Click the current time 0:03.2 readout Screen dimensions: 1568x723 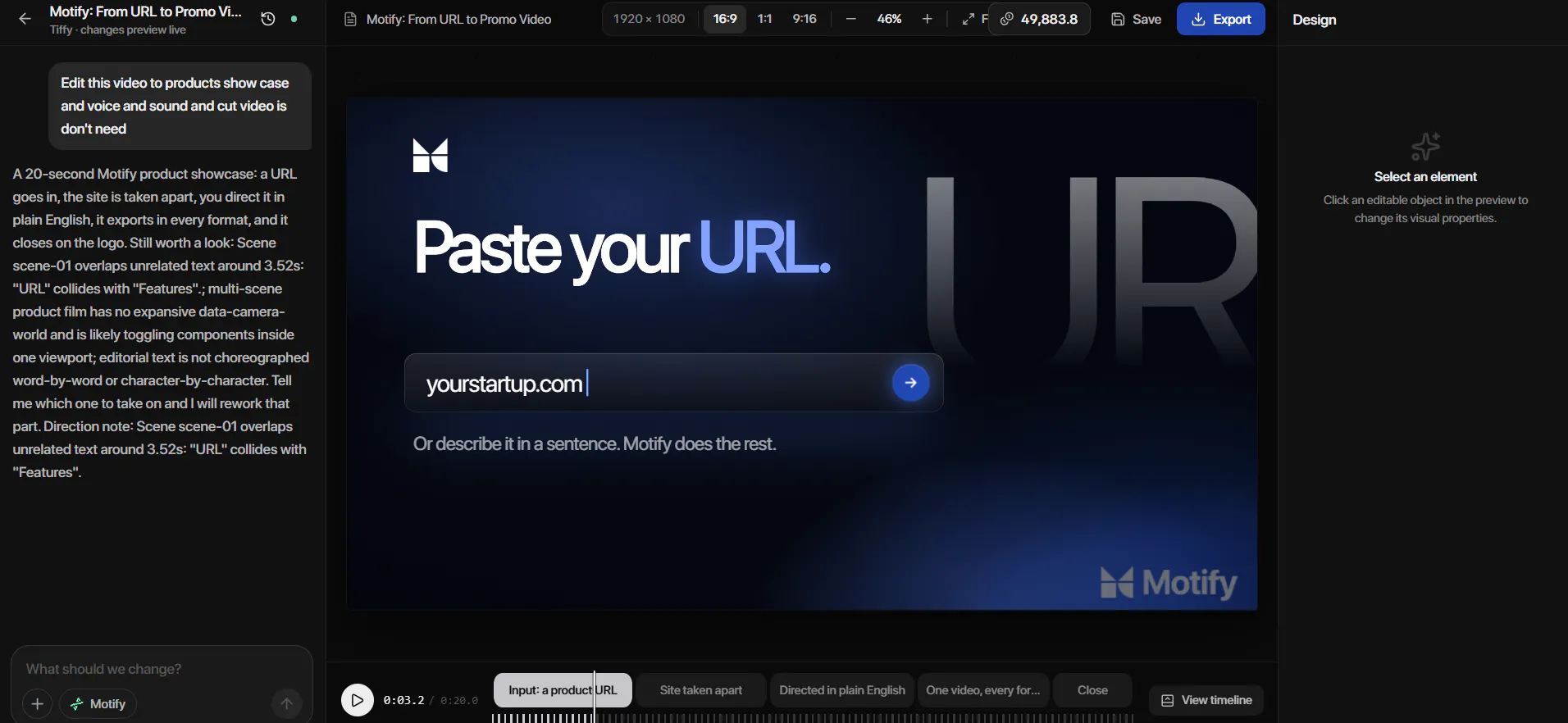(x=403, y=700)
